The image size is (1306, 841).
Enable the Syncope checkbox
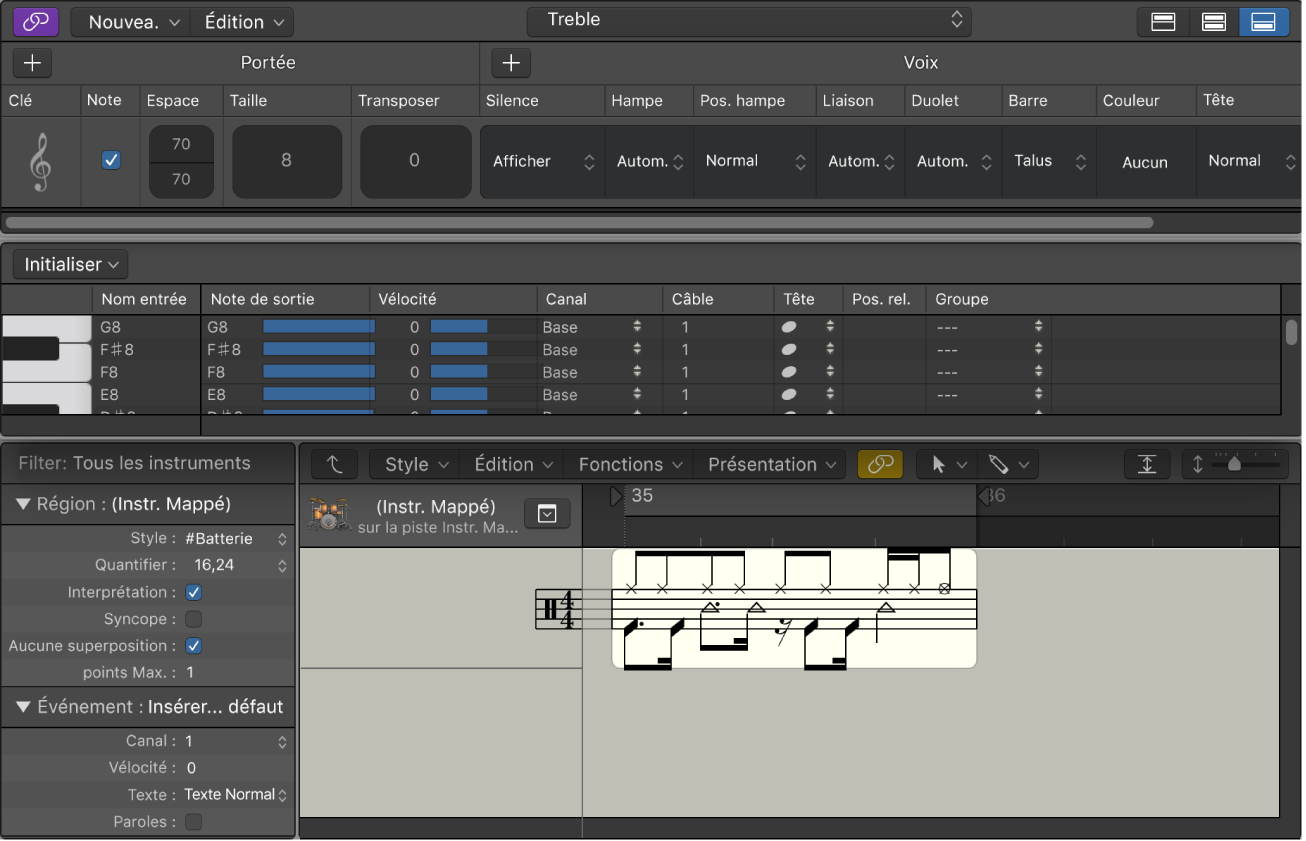click(194, 619)
